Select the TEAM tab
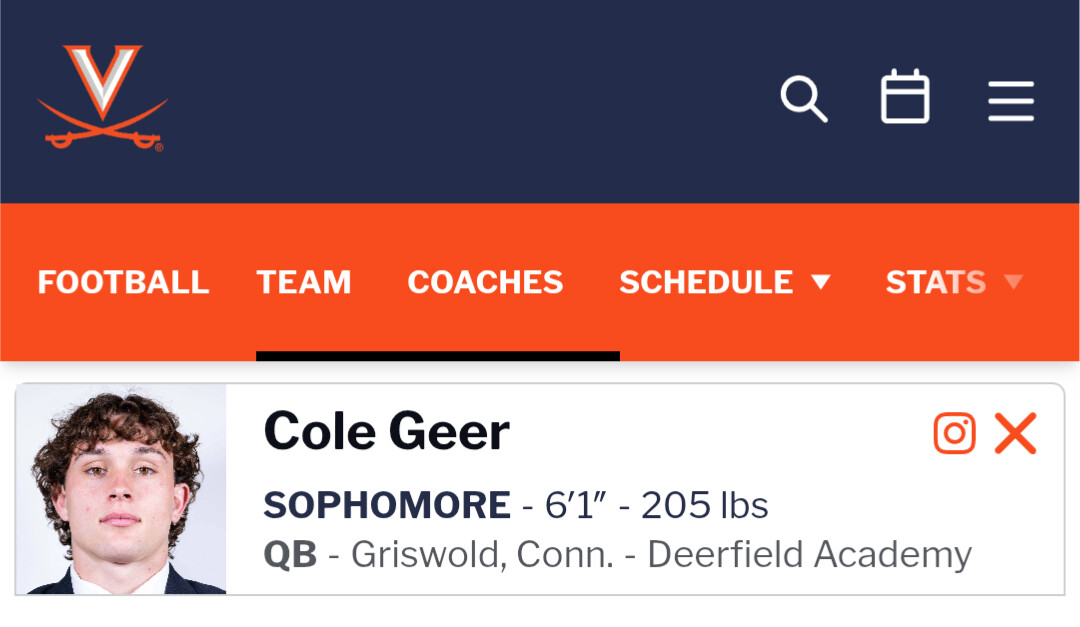1080x627 pixels. click(304, 283)
